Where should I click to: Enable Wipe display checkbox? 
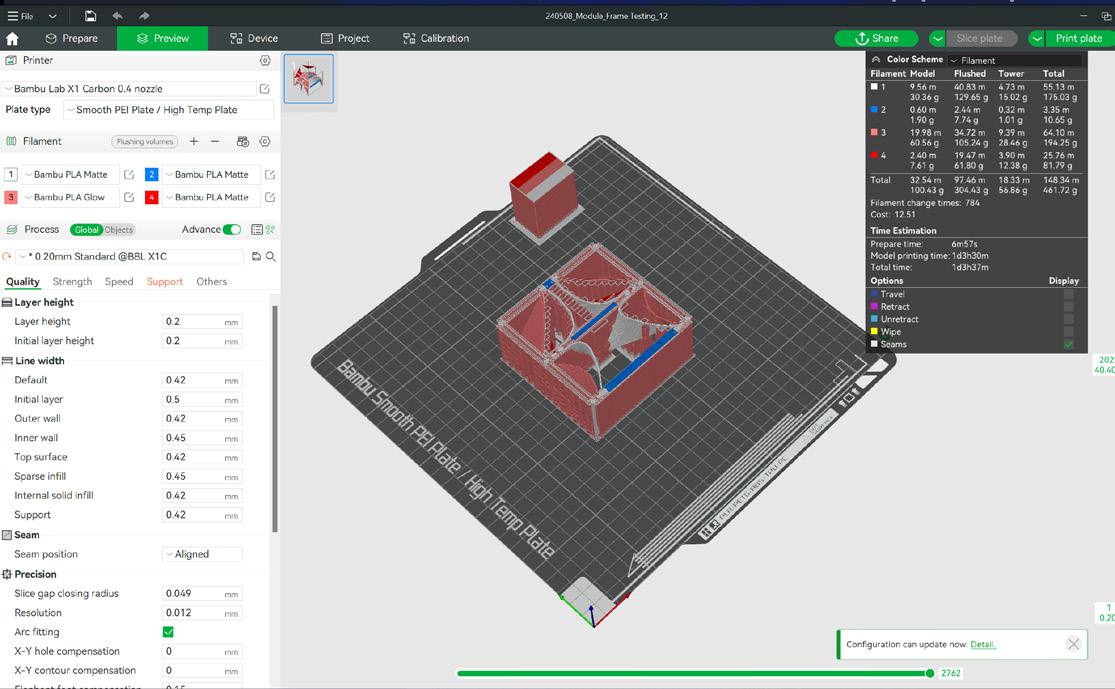point(1068,331)
